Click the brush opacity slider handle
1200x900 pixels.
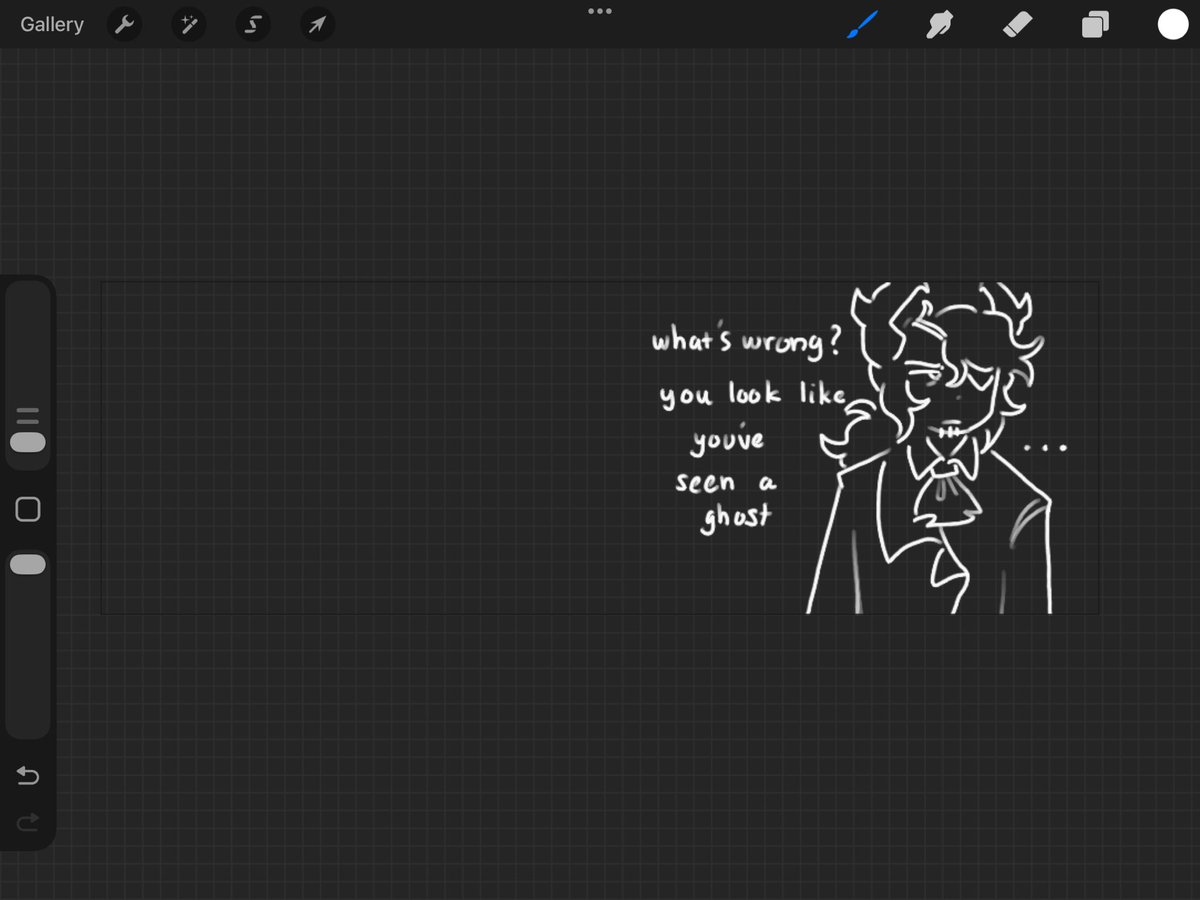pyautogui.click(x=28, y=565)
